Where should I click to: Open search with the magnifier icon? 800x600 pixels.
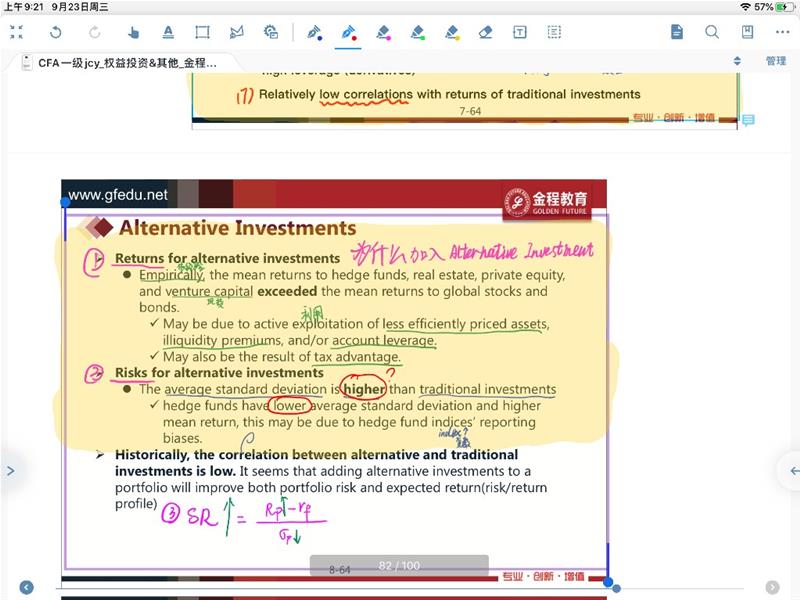pos(712,32)
